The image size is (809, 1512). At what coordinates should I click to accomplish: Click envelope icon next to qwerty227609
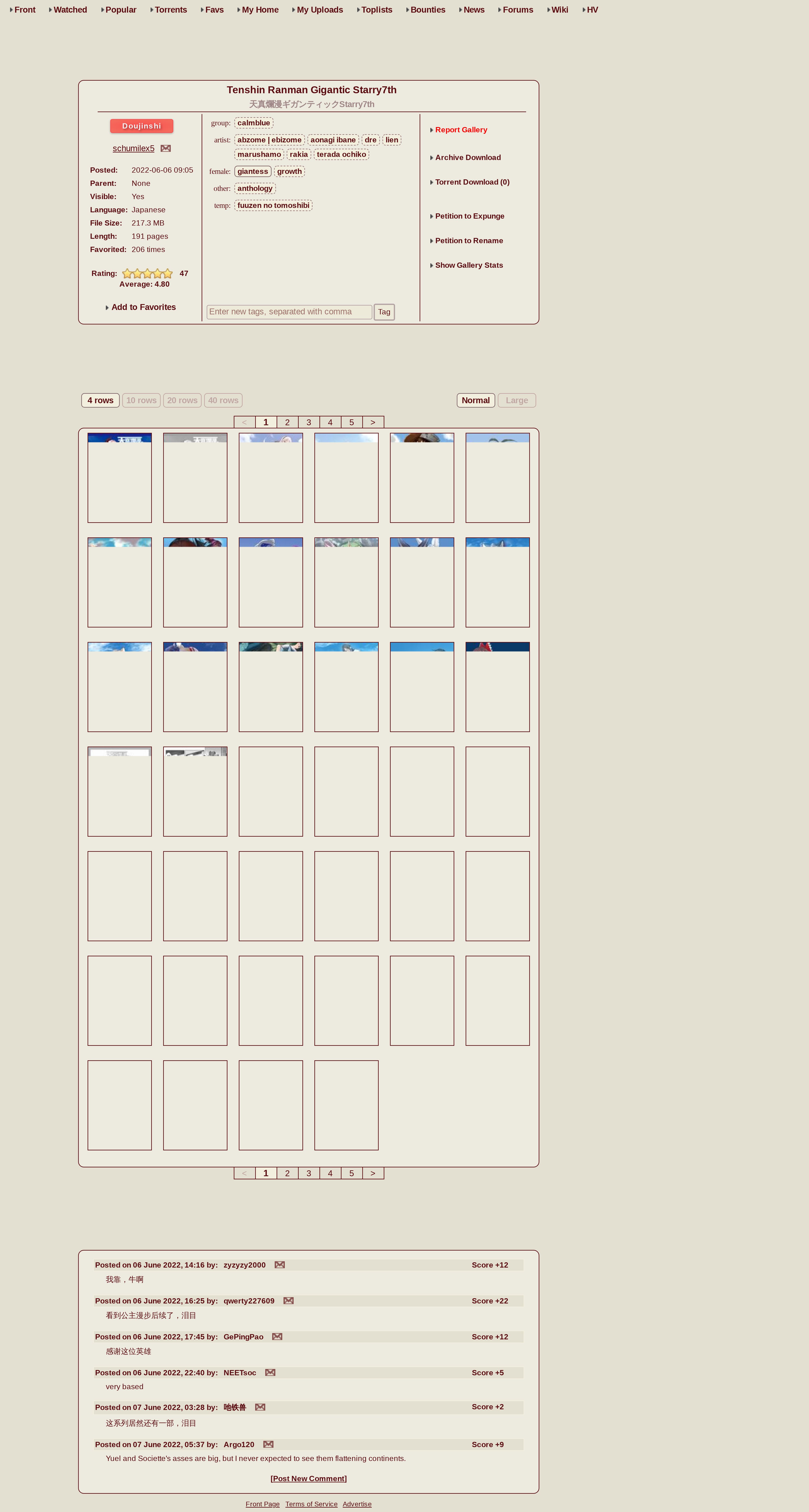[x=288, y=1301]
